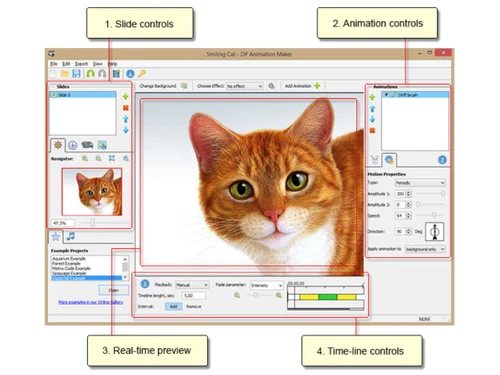Switch to the music note tab
This screenshot has height=375, width=500.
coord(71,236)
